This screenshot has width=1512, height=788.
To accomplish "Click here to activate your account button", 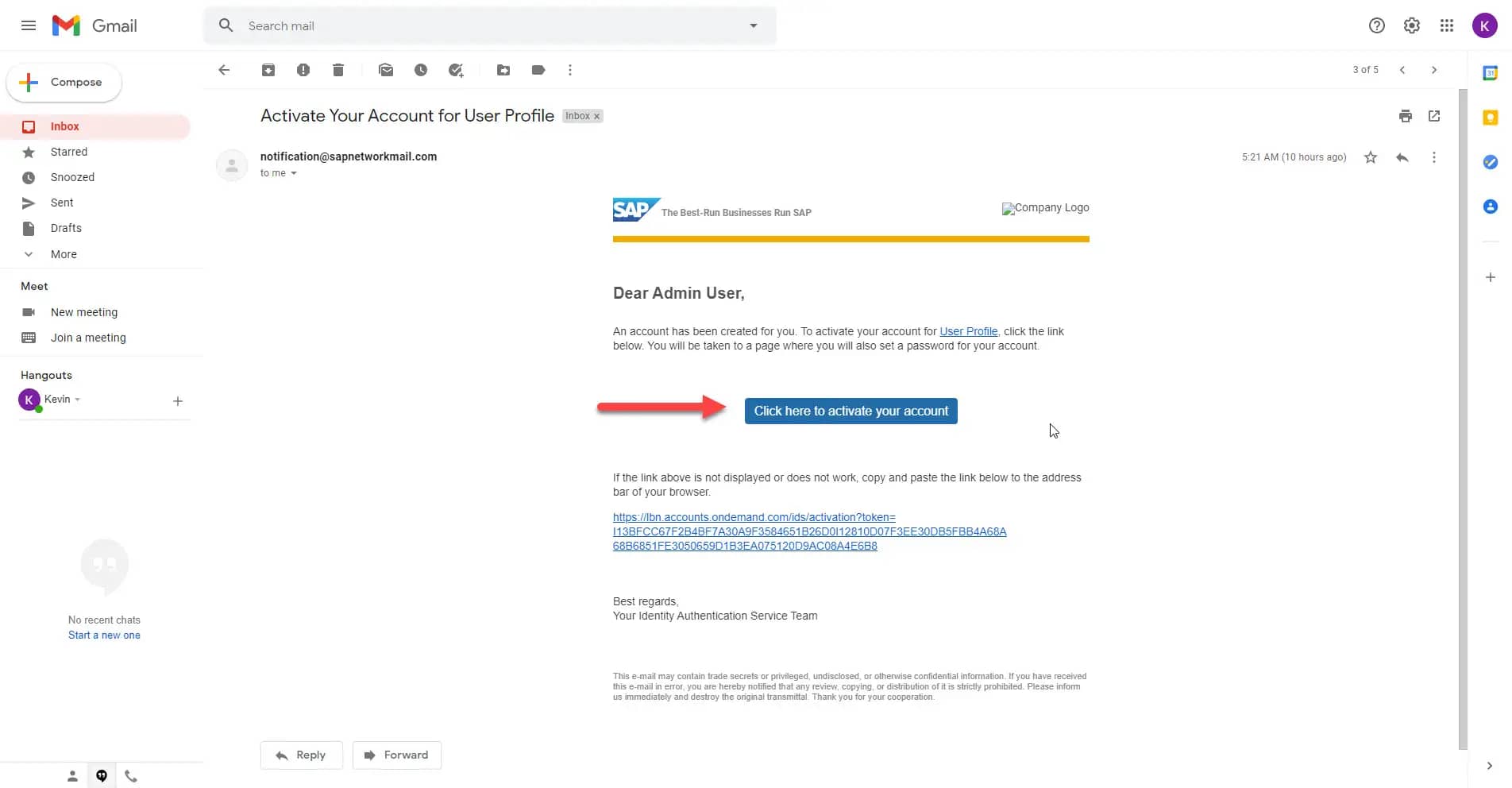I will pyautogui.click(x=851, y=411).
